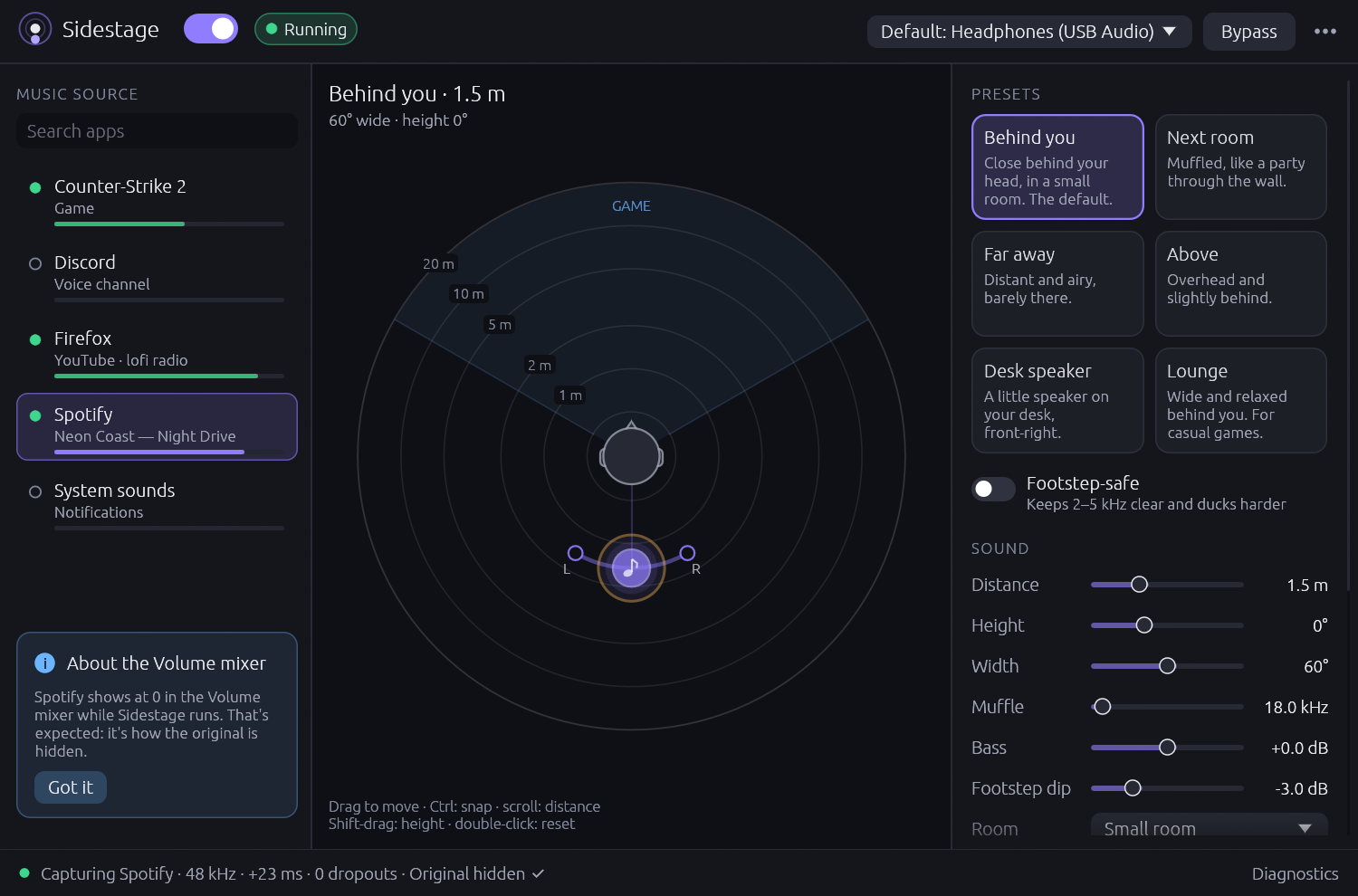
Task: Click the 1 m ring label
Action: [570, 395]
